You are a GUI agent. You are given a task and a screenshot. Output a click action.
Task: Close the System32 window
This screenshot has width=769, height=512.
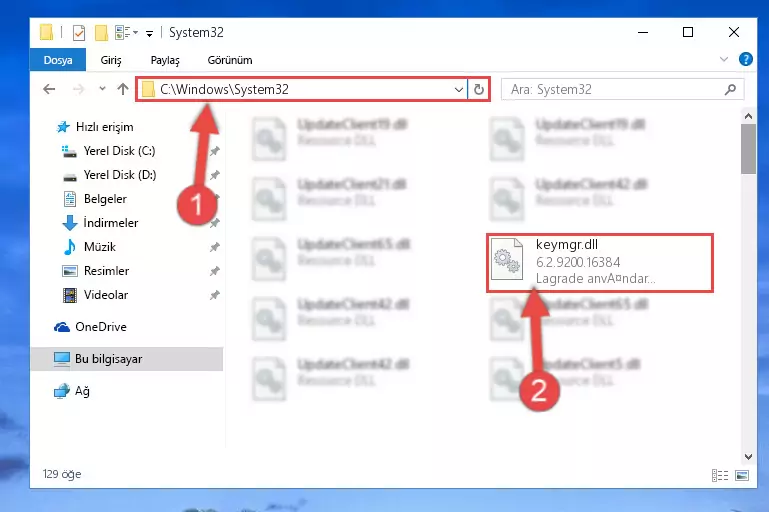[x=734, y=32]
